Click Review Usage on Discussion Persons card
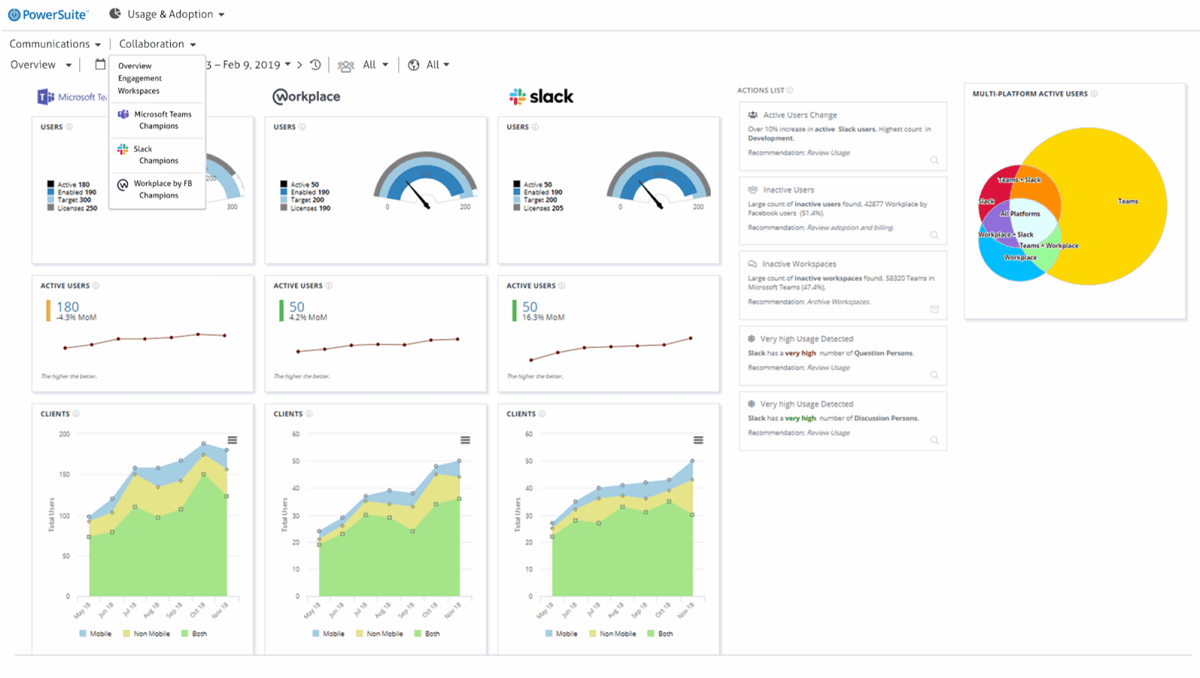This screenshot has width=1200, height=678. pyautogui.click(x=828, y=433)
